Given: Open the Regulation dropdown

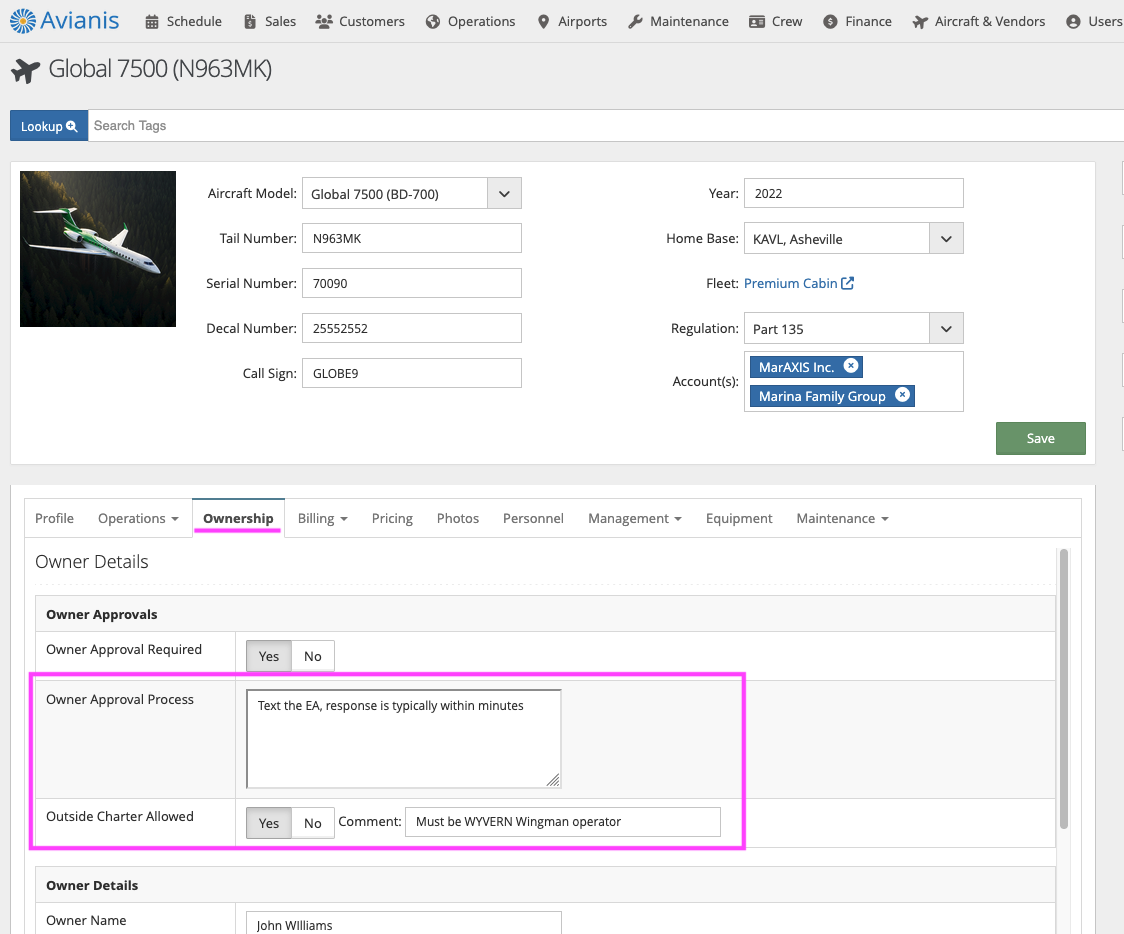Looking at the screenshot, I should [946, 328].
